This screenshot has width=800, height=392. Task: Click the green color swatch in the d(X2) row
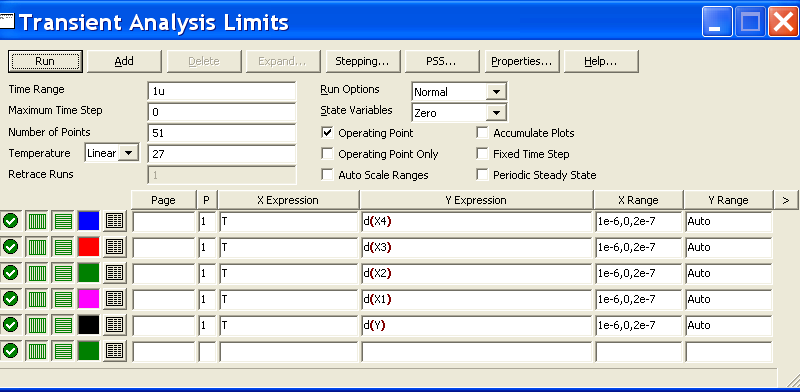(89, 273)
